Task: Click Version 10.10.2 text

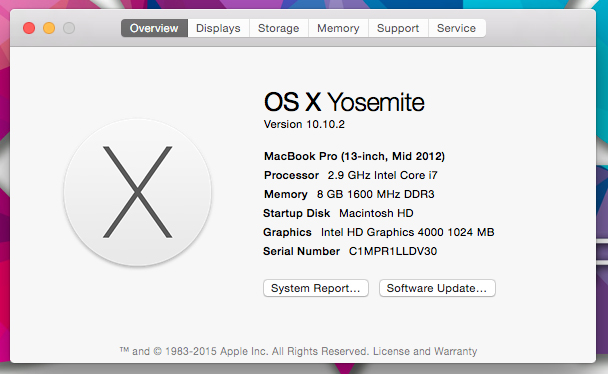Action: 304,124
